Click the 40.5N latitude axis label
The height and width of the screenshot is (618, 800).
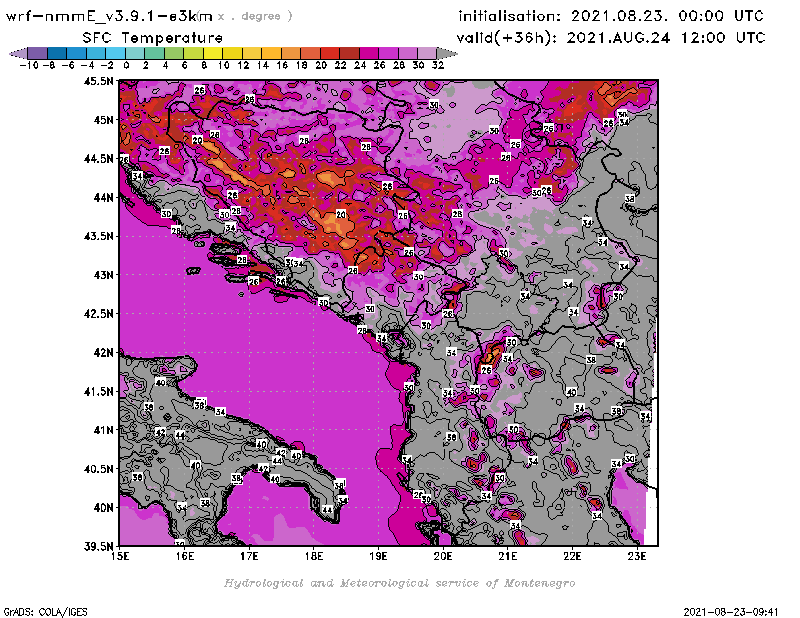[x=99, y=469]
